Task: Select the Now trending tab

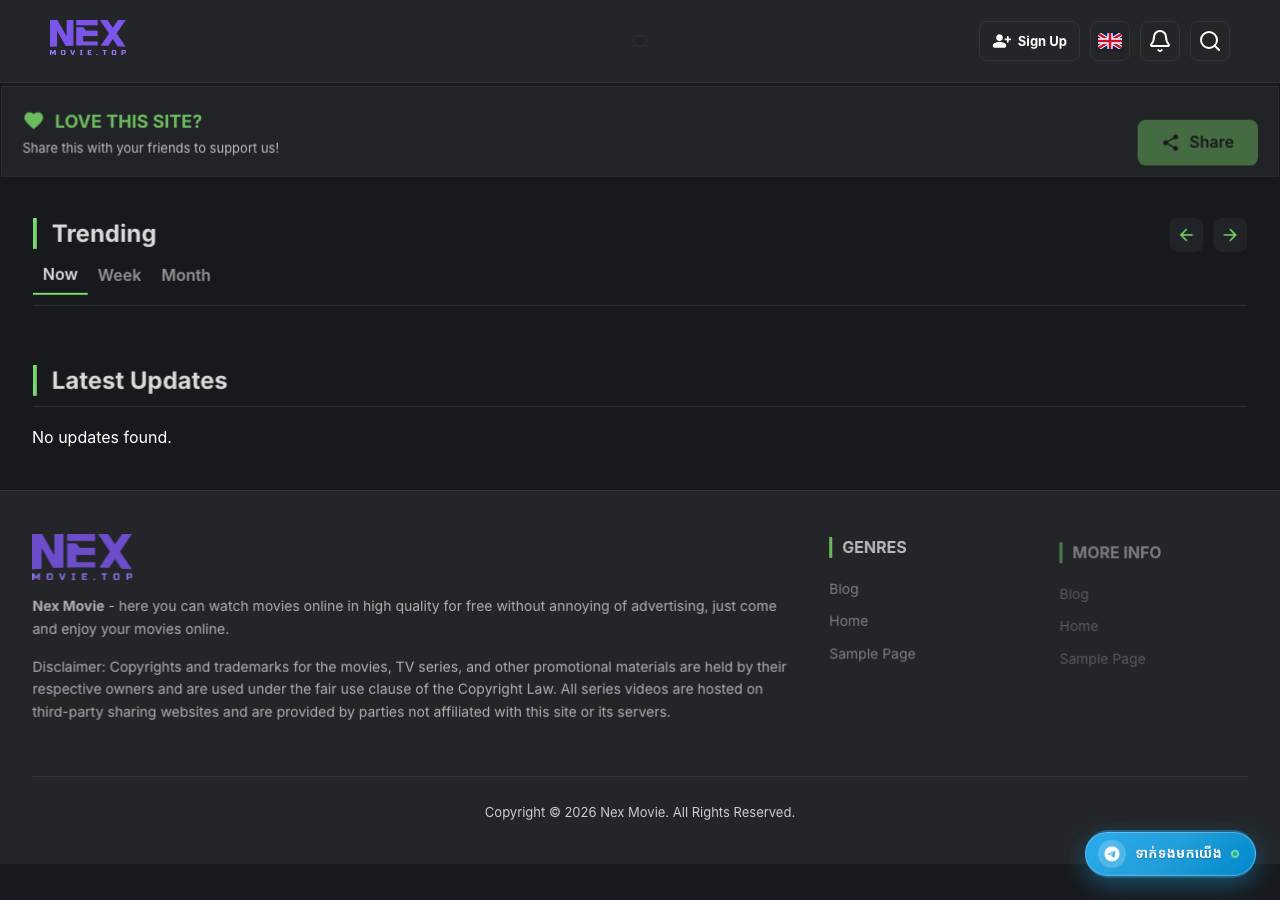Action: [60, 275]
